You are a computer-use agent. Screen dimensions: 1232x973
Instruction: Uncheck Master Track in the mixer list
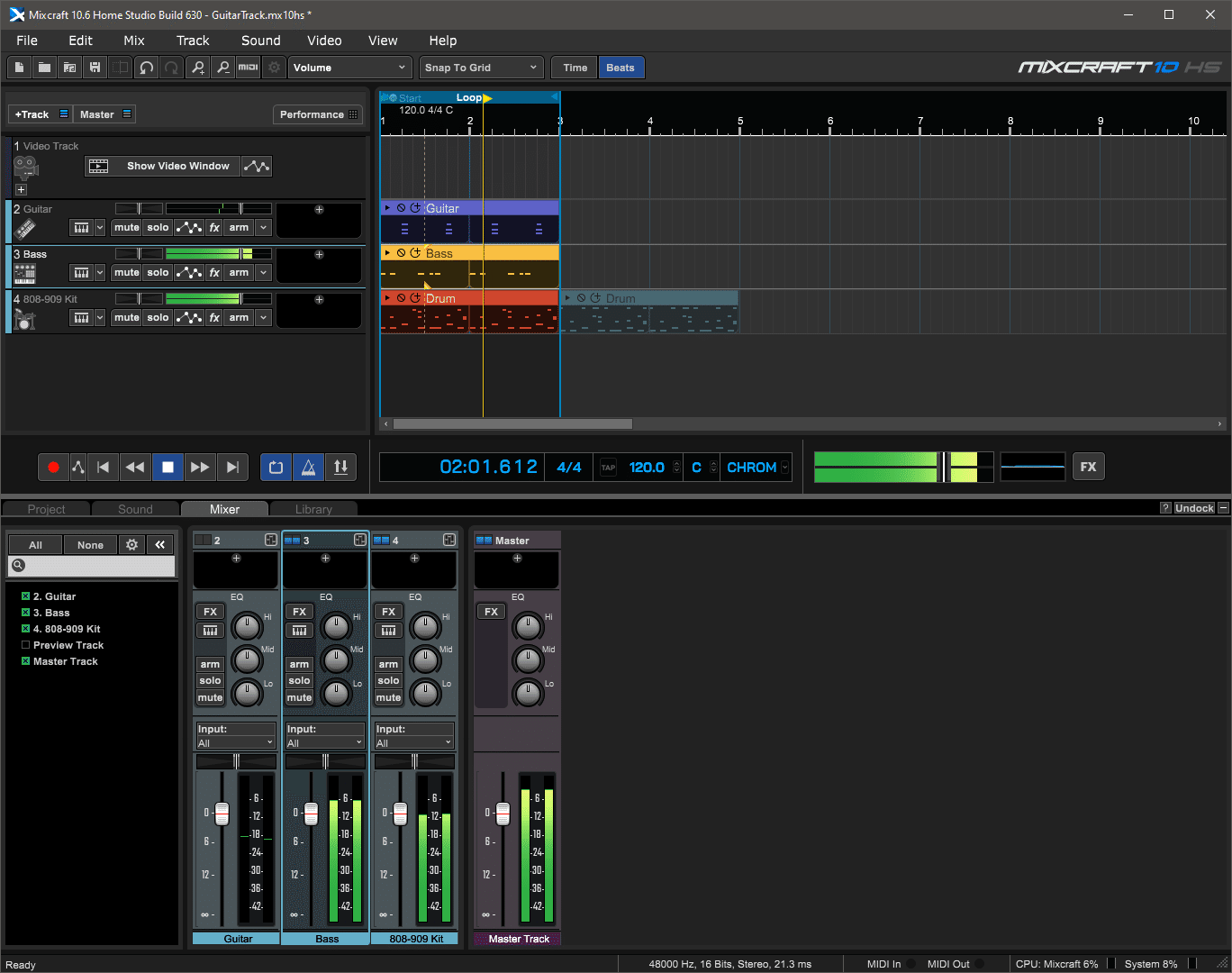point(25,661)
